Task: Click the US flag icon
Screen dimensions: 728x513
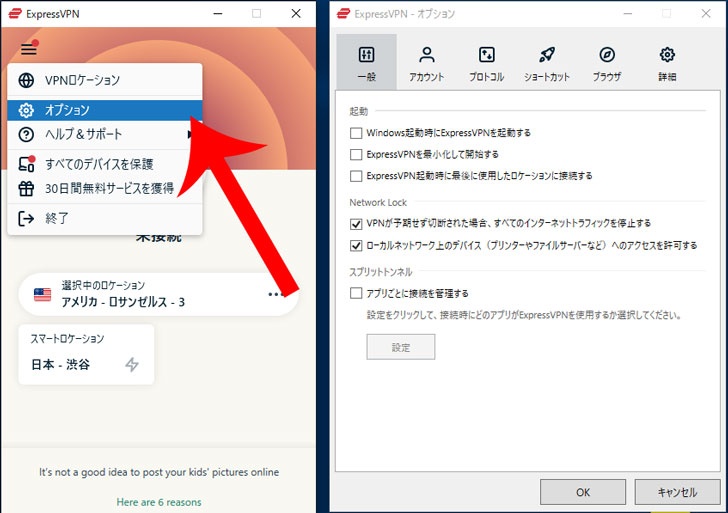Action: click(43, 294)
